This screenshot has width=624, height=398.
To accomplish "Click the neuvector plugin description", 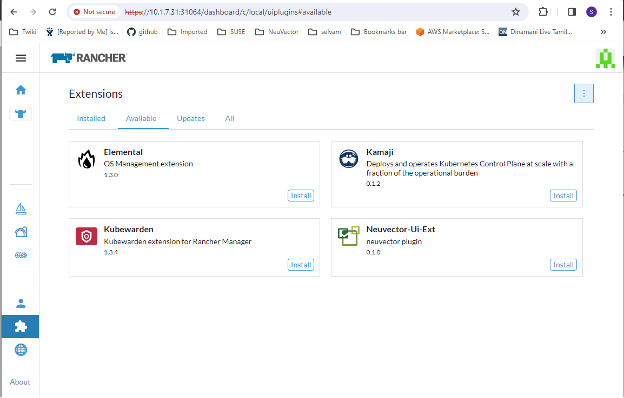I will click(394, 241).
